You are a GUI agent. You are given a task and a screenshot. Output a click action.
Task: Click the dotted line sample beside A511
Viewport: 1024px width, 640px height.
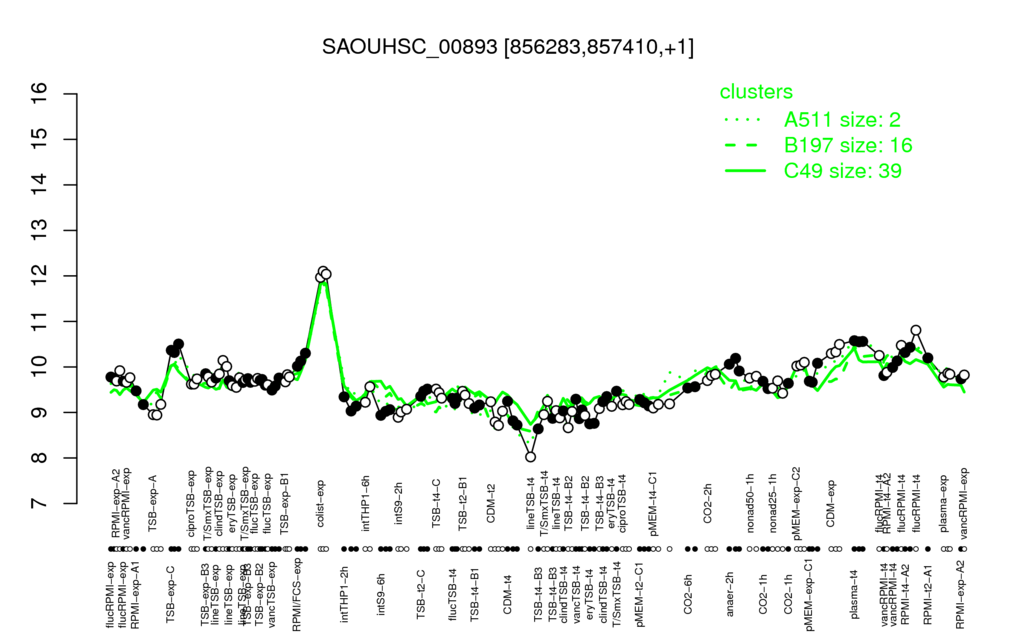pyautogui.click(x=743, y=120)
